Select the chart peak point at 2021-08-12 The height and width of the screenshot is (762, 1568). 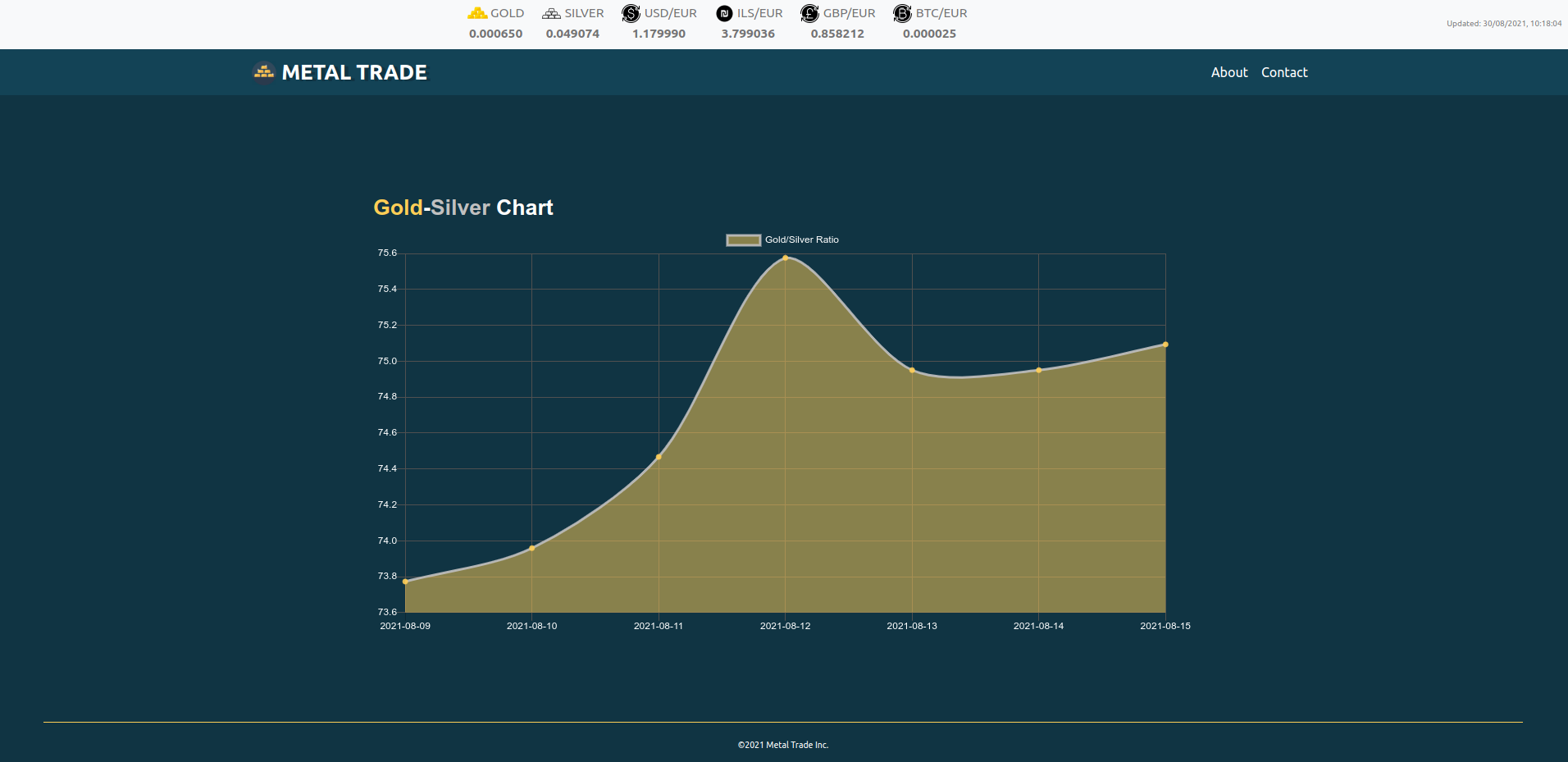tap(786, 258)
